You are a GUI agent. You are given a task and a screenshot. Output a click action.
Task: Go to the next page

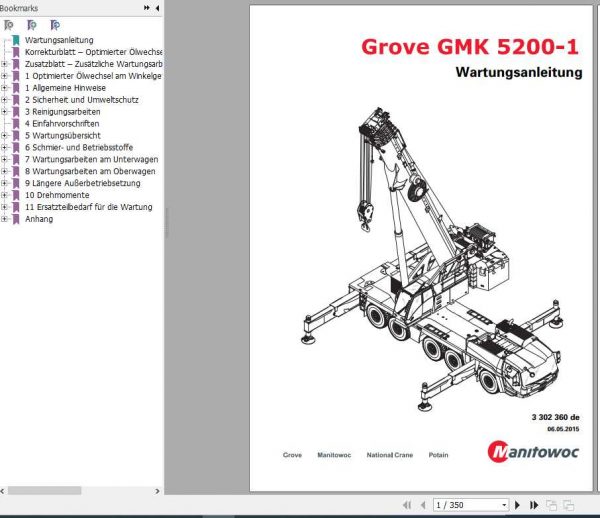(x=517, y=505)
